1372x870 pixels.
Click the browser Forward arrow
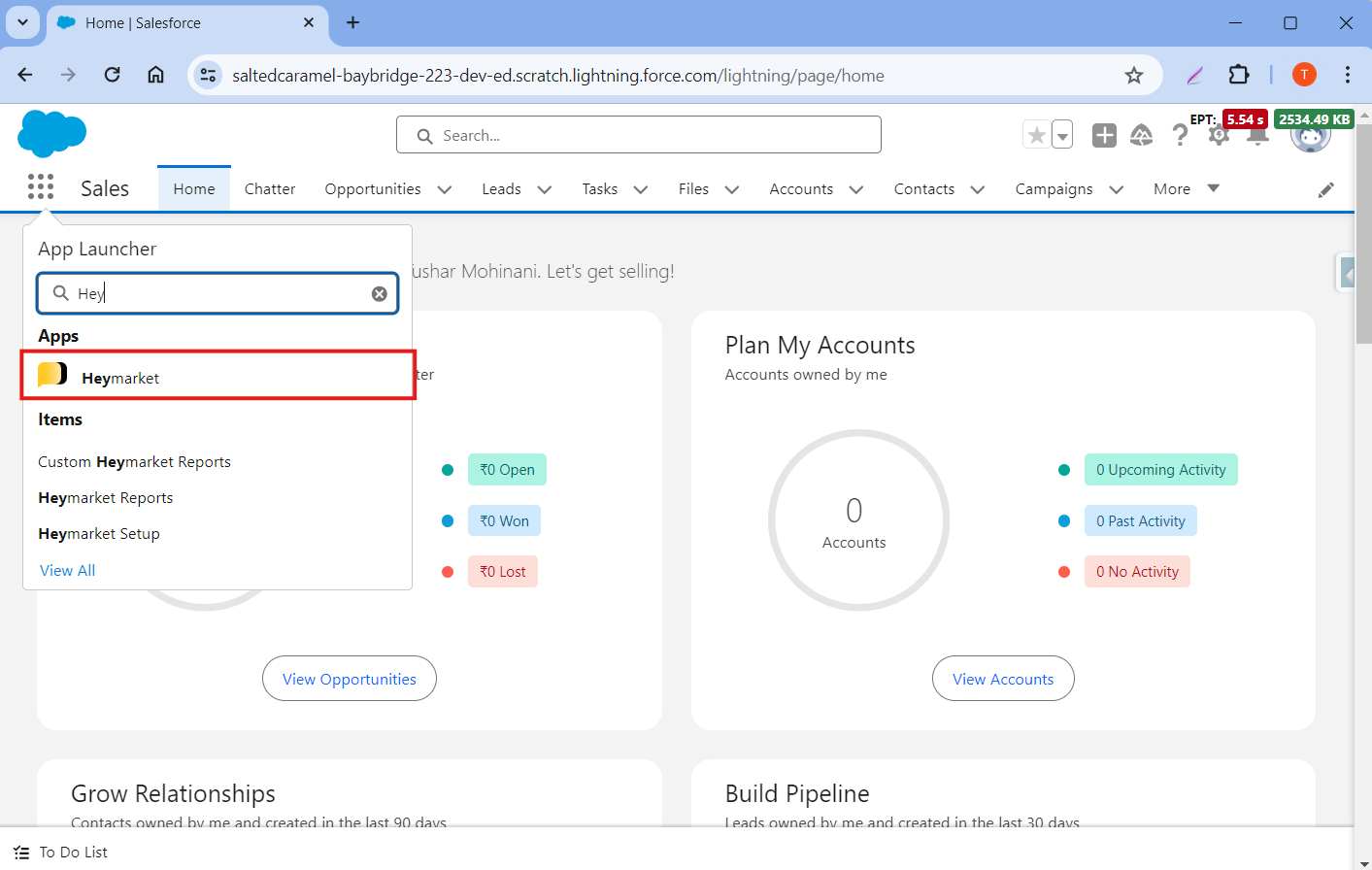68,75
